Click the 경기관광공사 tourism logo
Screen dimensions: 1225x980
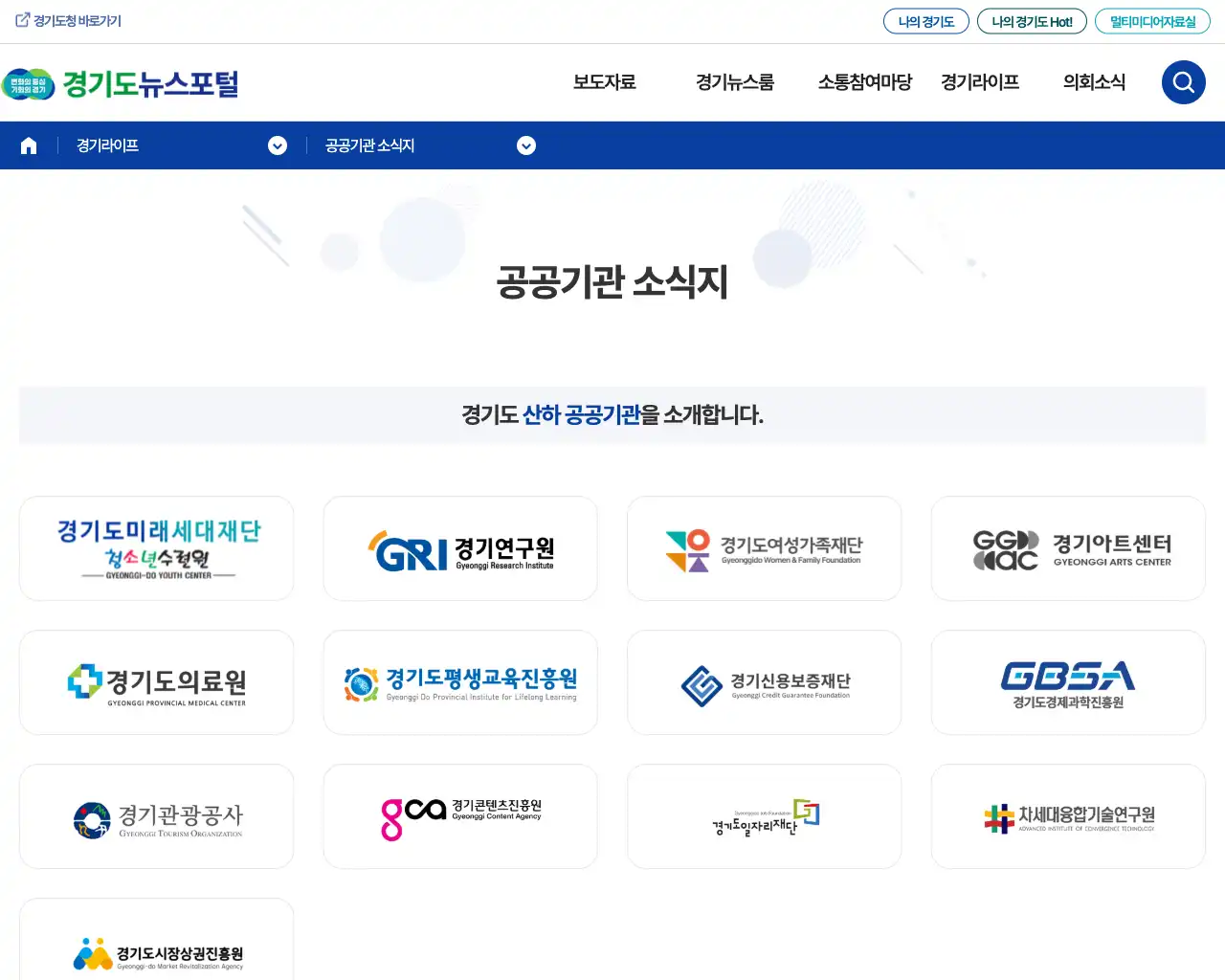tap(156, 816)
